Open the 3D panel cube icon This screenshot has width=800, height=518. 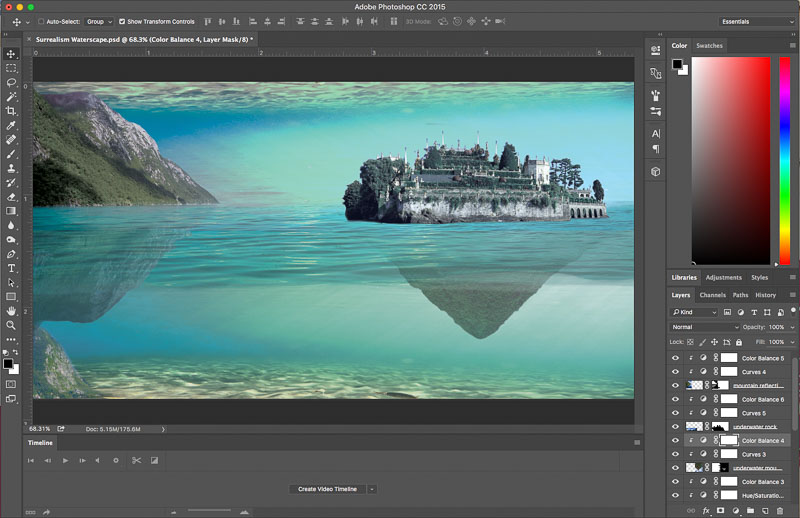[656, 171]
